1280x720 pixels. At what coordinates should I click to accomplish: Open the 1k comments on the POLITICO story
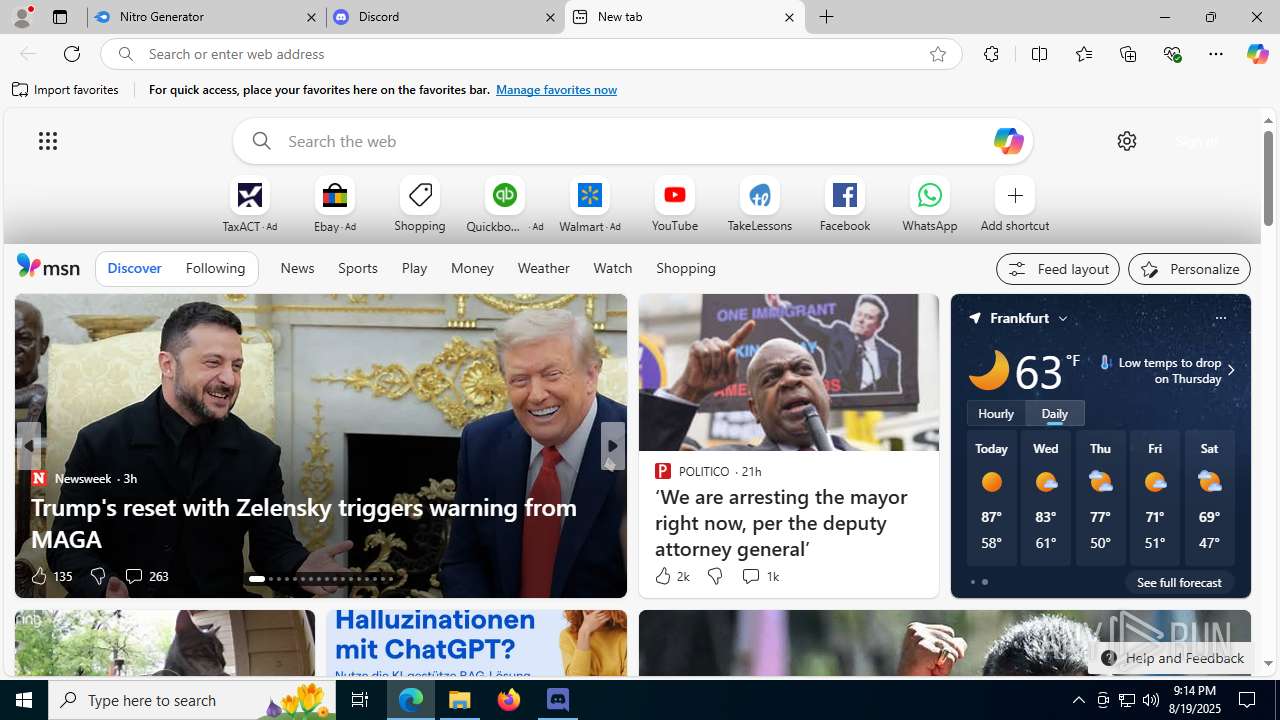coord(760,576)
